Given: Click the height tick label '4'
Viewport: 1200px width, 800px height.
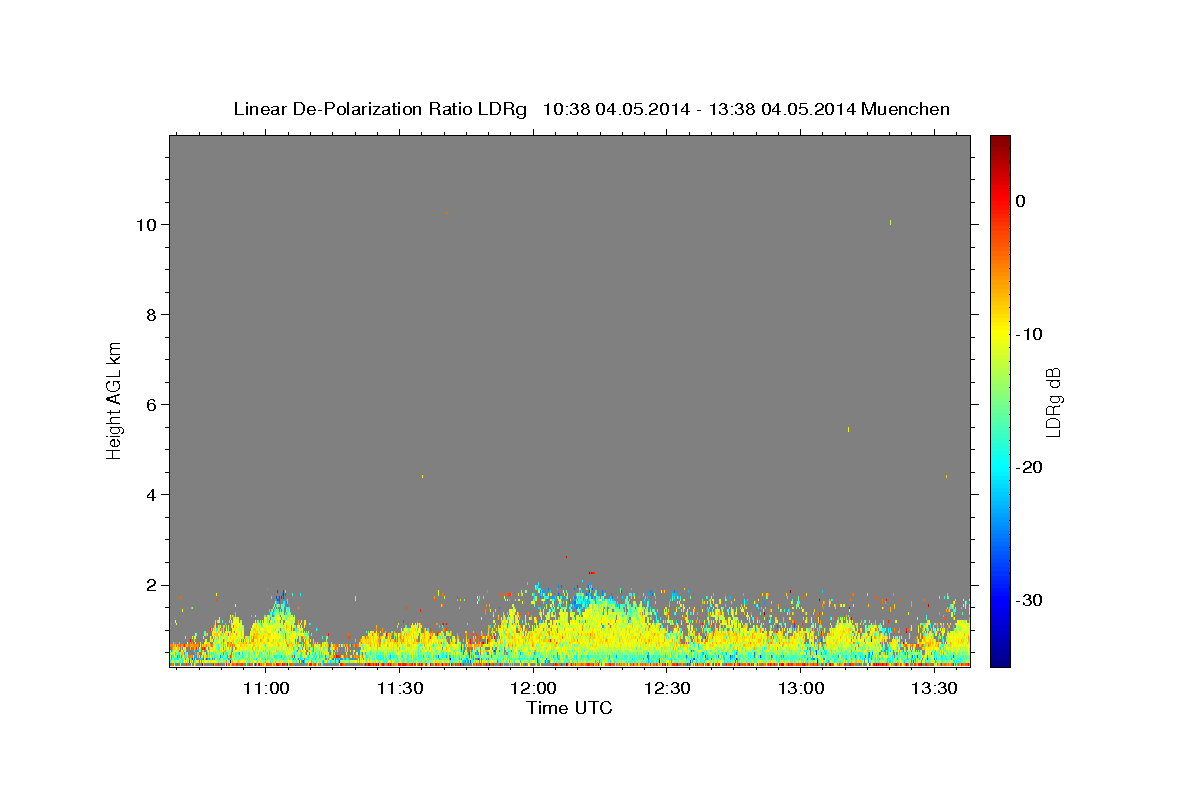Looking at the screenshot, I should [x=150, y=494].
